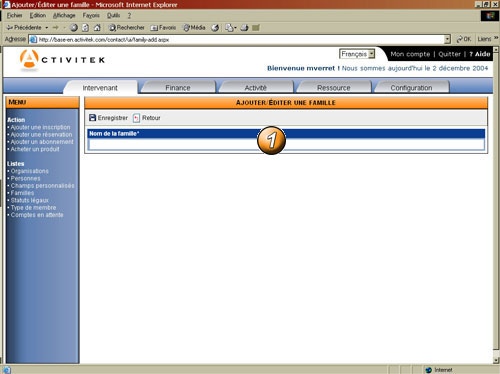Screen dimensions: 500x374
Task: Click the Rechercher search toolbar button
Action: point(127,28)
